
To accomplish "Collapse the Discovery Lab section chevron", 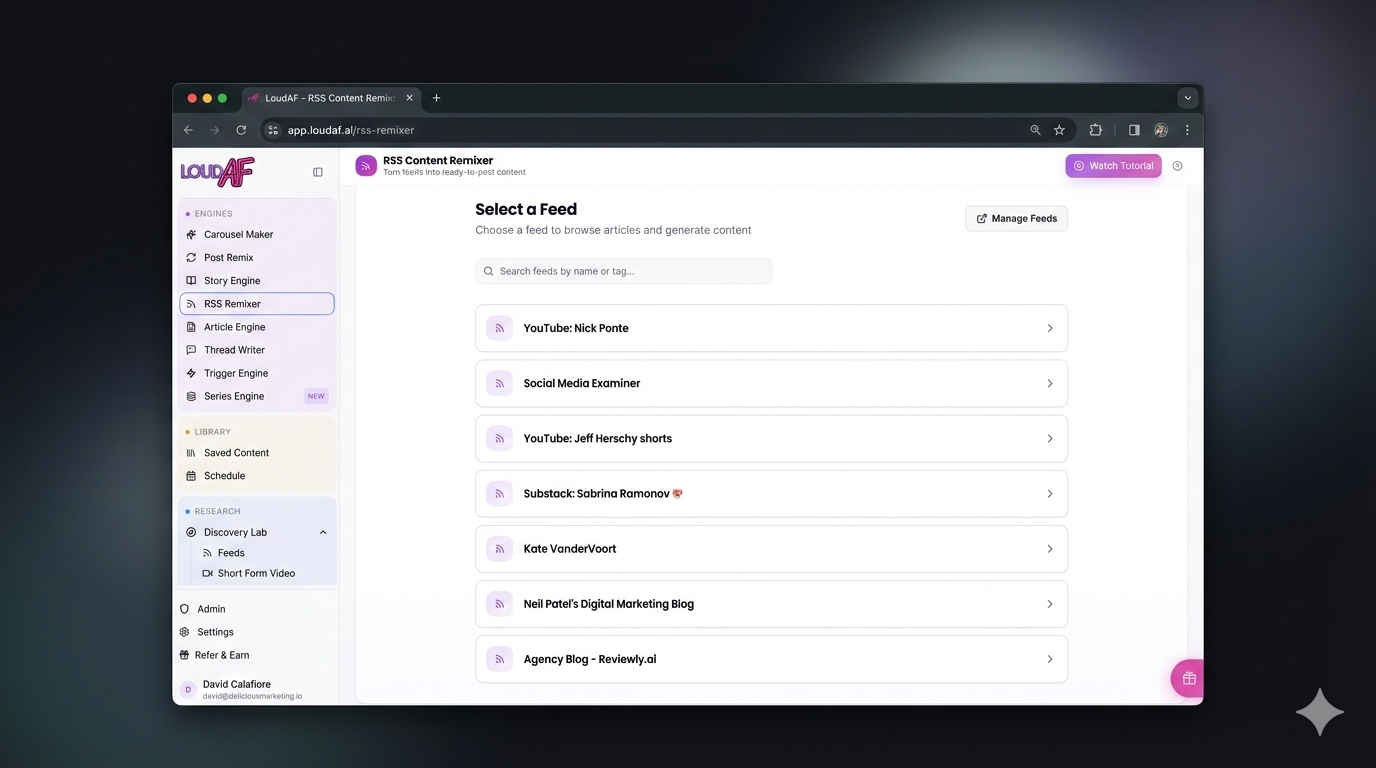I will [x=323, y=532].
